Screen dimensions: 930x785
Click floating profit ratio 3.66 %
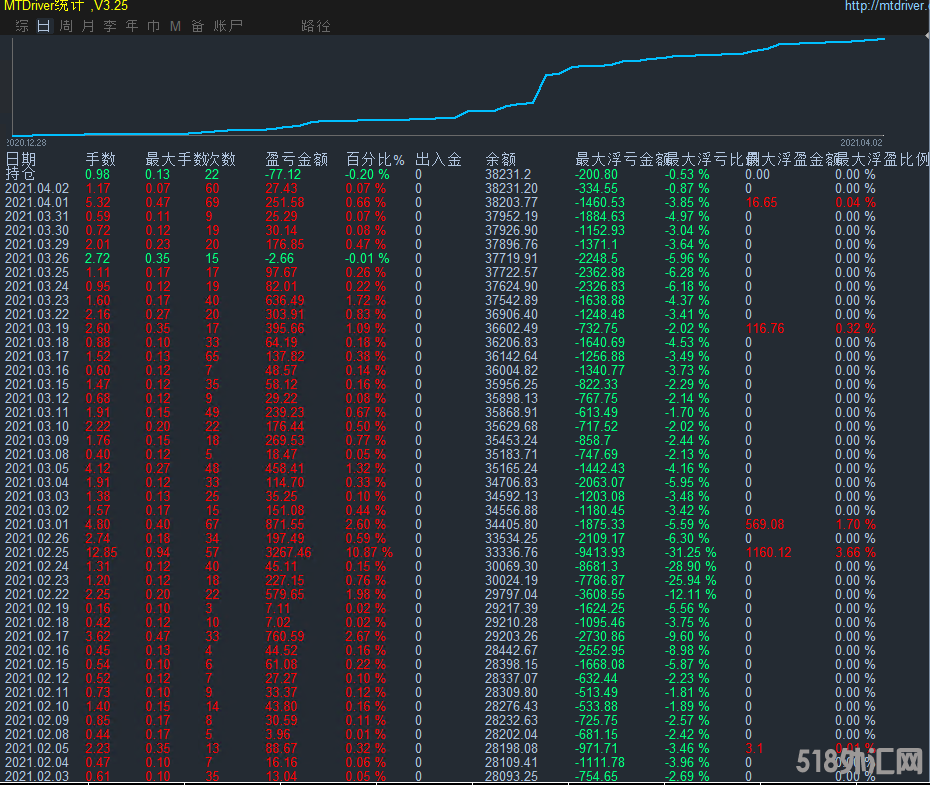[x=855, y=552]
